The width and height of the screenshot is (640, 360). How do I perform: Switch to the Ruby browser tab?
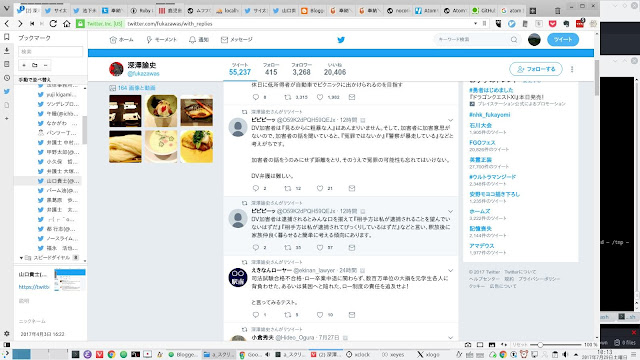[141, 11]
